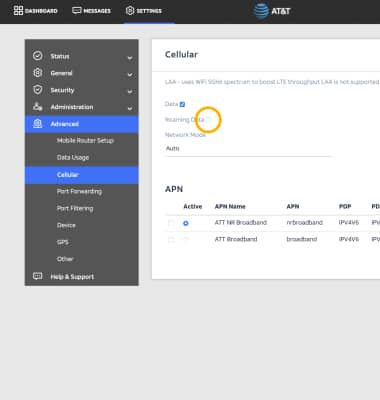Open the Device page
380x400 pixels.
point(66,225)
